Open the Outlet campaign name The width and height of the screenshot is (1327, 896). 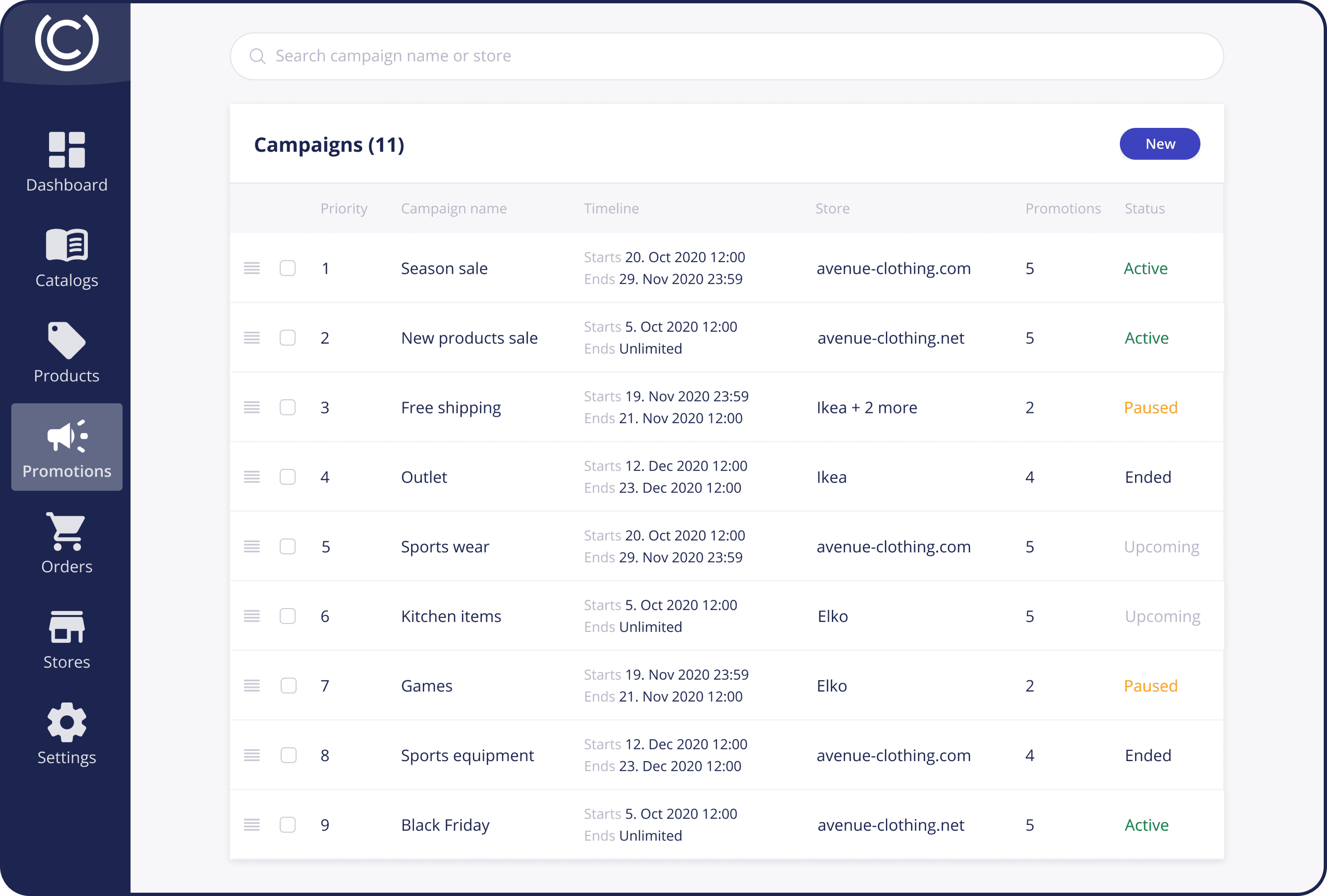[x=424, y=477]
